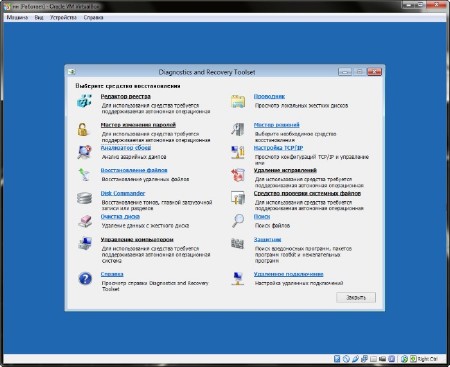Launch the Disk Commander link
Screen dimensions: 450x367
[123, 193]
